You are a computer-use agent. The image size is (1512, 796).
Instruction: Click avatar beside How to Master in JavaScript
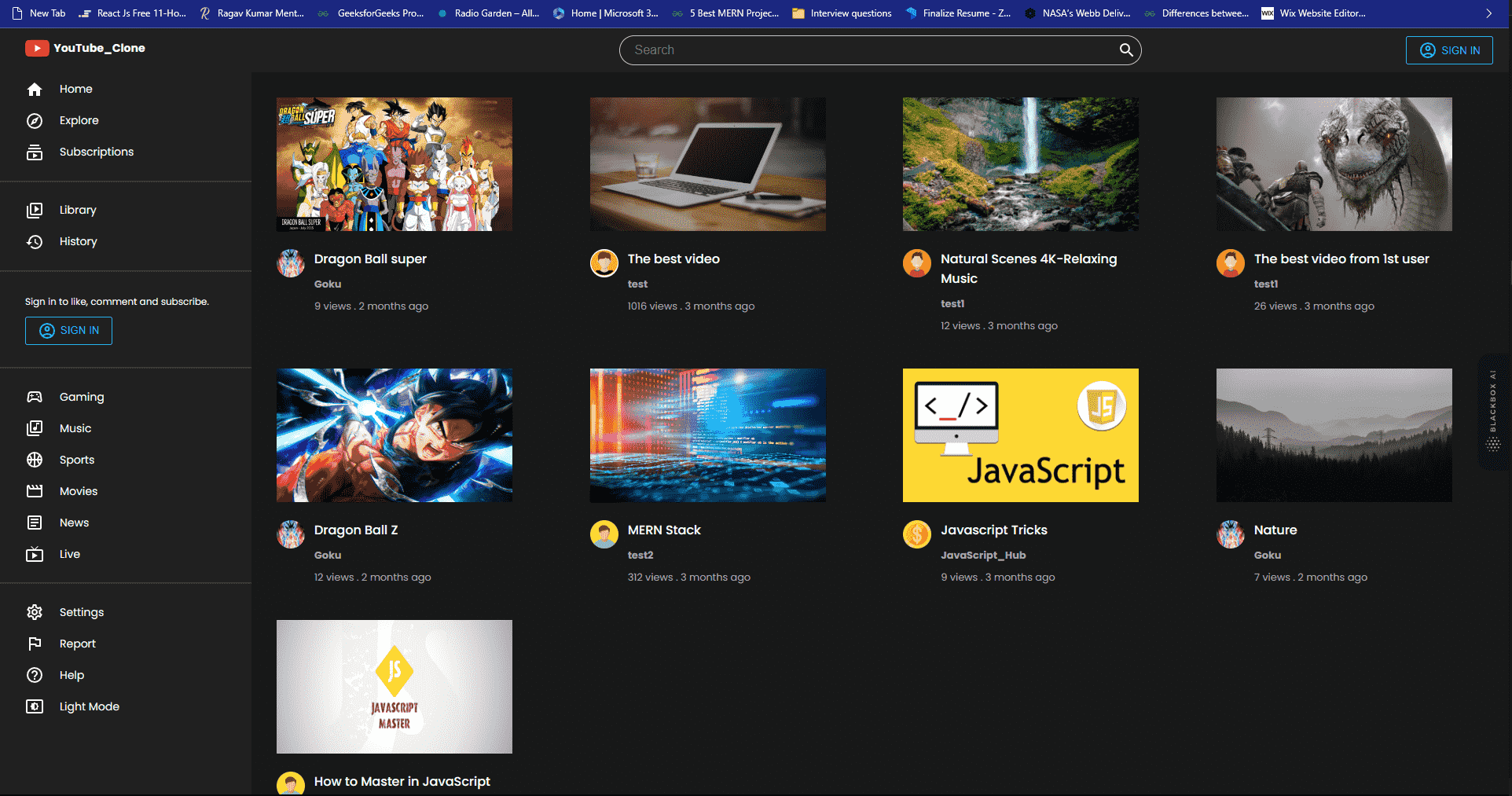click(x=291, y=783)
